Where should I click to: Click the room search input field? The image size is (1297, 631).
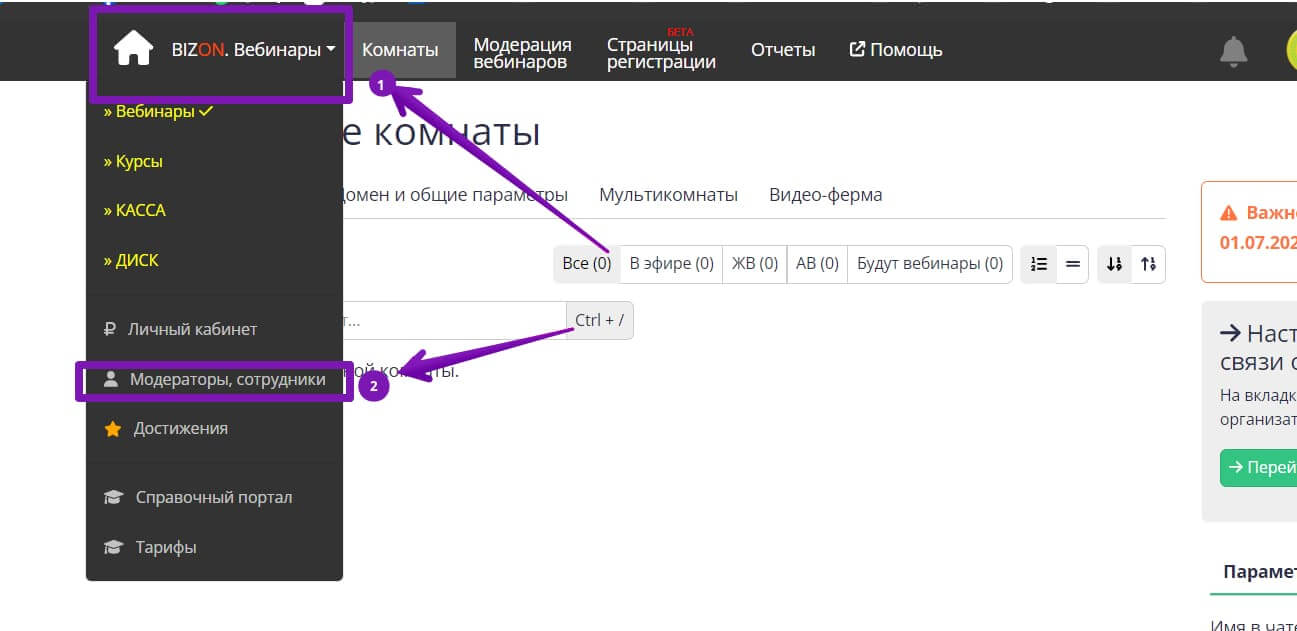tap(454, 321)
